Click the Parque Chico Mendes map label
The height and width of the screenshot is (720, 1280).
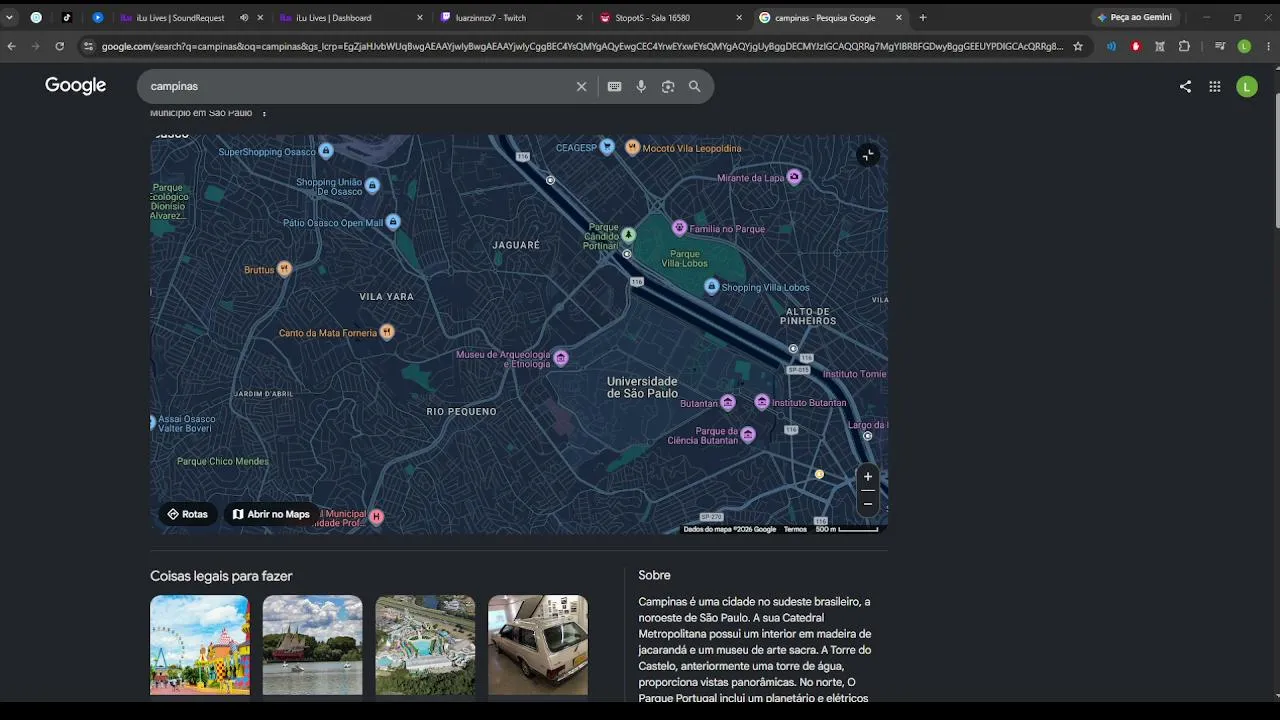pos(222,462)
